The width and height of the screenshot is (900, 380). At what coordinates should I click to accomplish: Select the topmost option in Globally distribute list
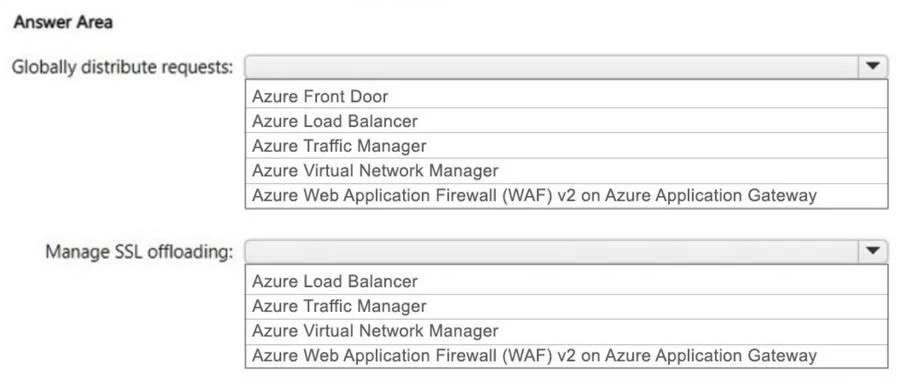(566, 95)
